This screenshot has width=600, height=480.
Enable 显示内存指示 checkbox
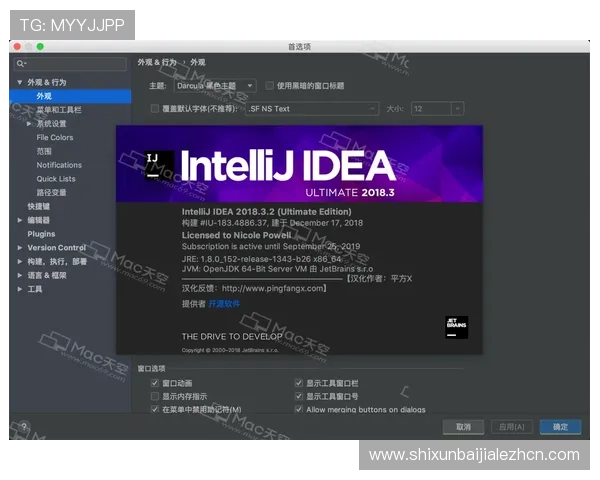tap(155, 396)
